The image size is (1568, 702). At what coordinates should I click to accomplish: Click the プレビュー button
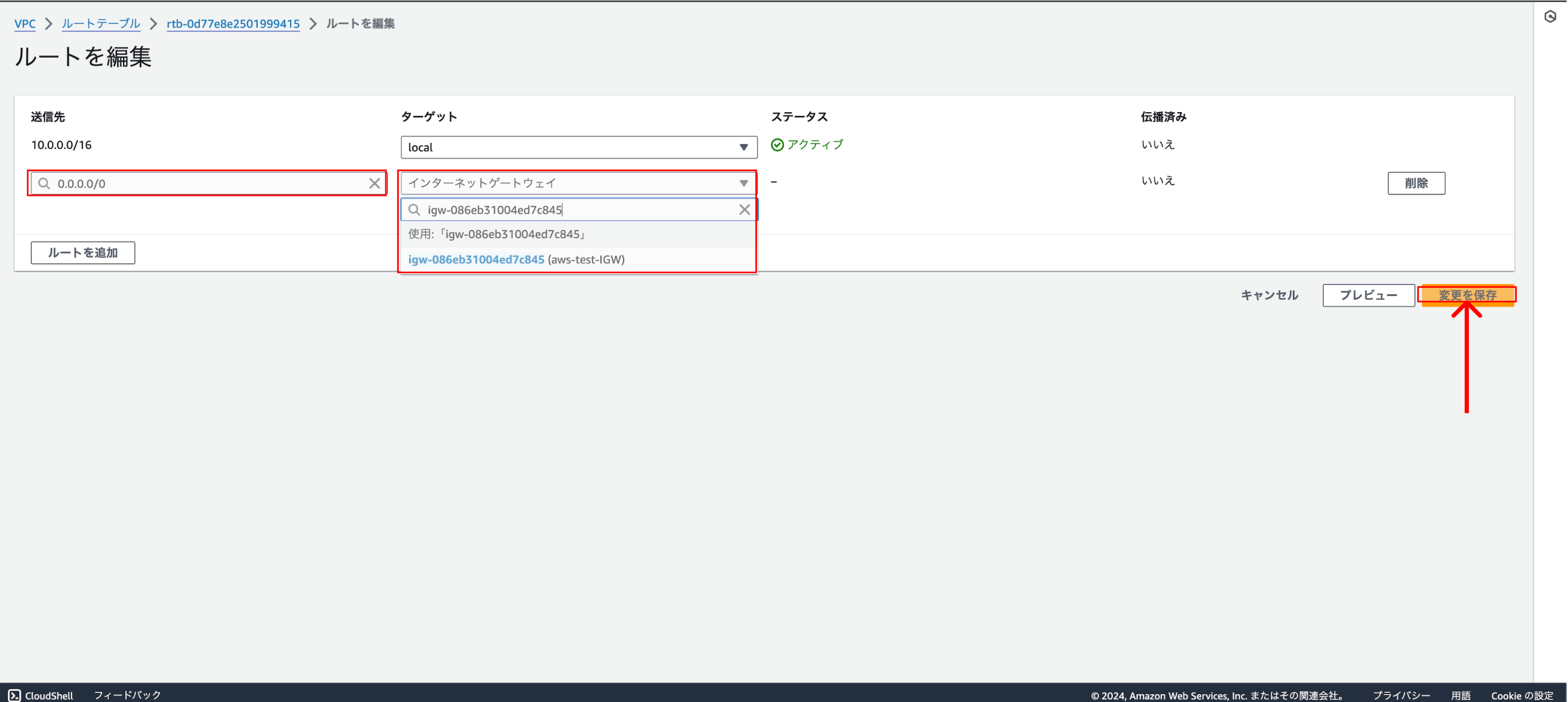1368,295
